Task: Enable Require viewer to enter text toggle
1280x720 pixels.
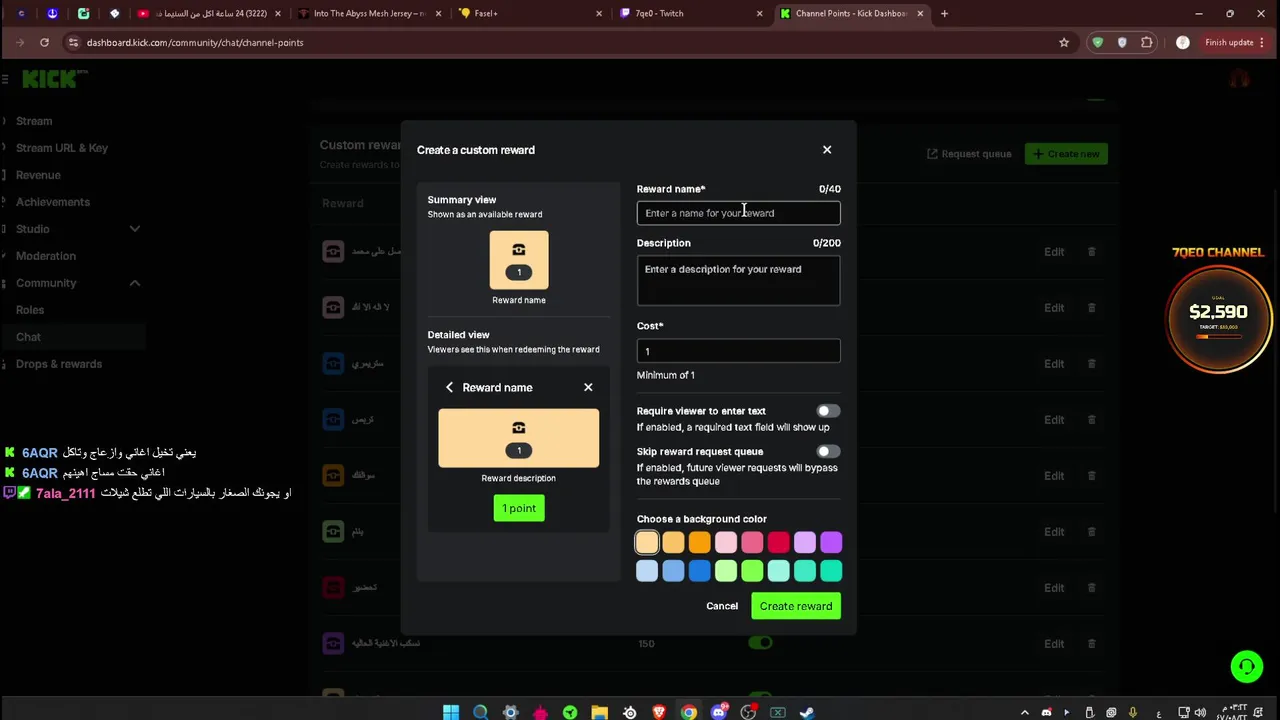Action: (x=828, y=411)
